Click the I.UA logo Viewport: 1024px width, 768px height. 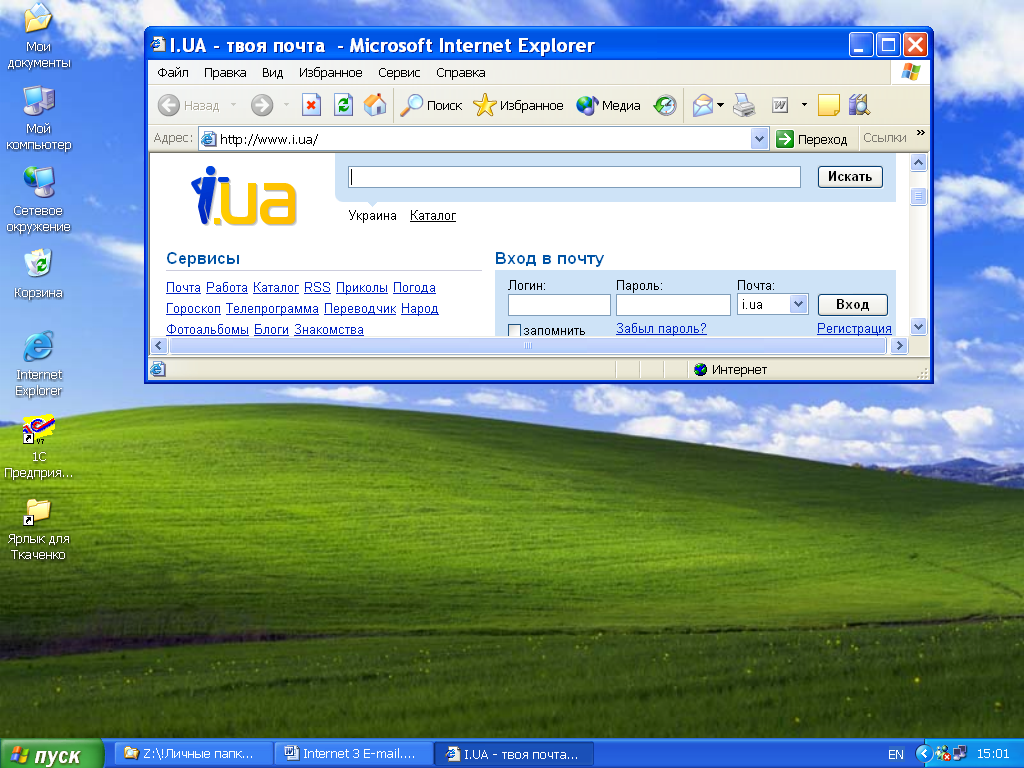coord(244,196)
